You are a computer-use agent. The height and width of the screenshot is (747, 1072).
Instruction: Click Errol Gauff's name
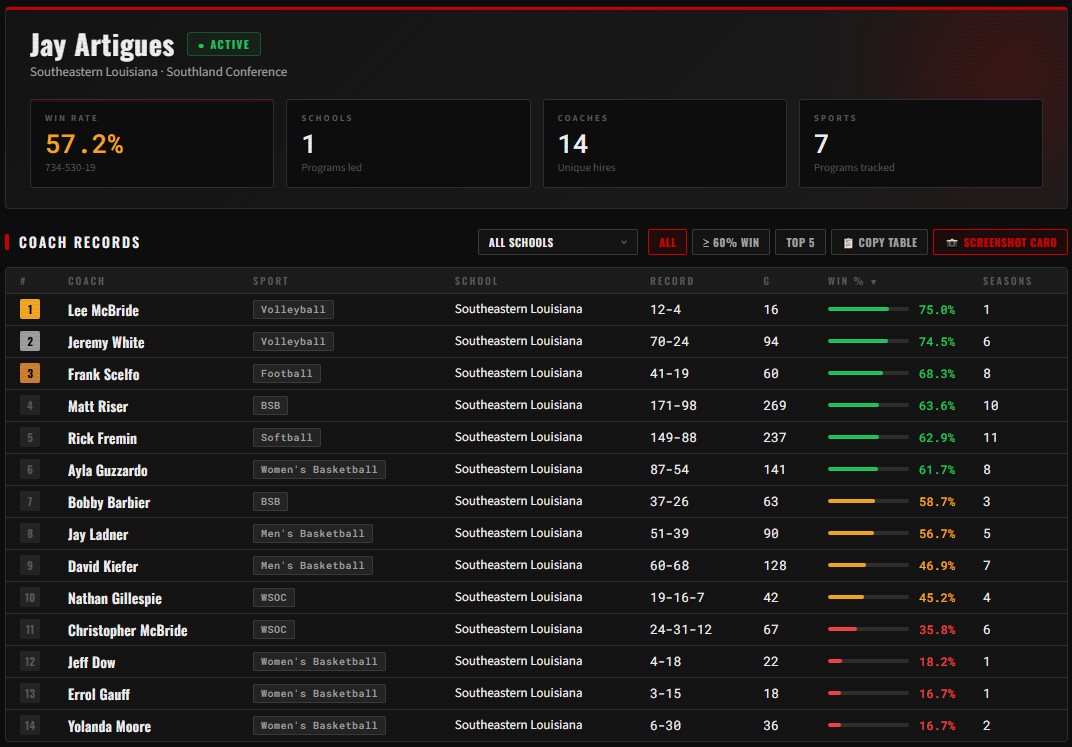point(98,694)
